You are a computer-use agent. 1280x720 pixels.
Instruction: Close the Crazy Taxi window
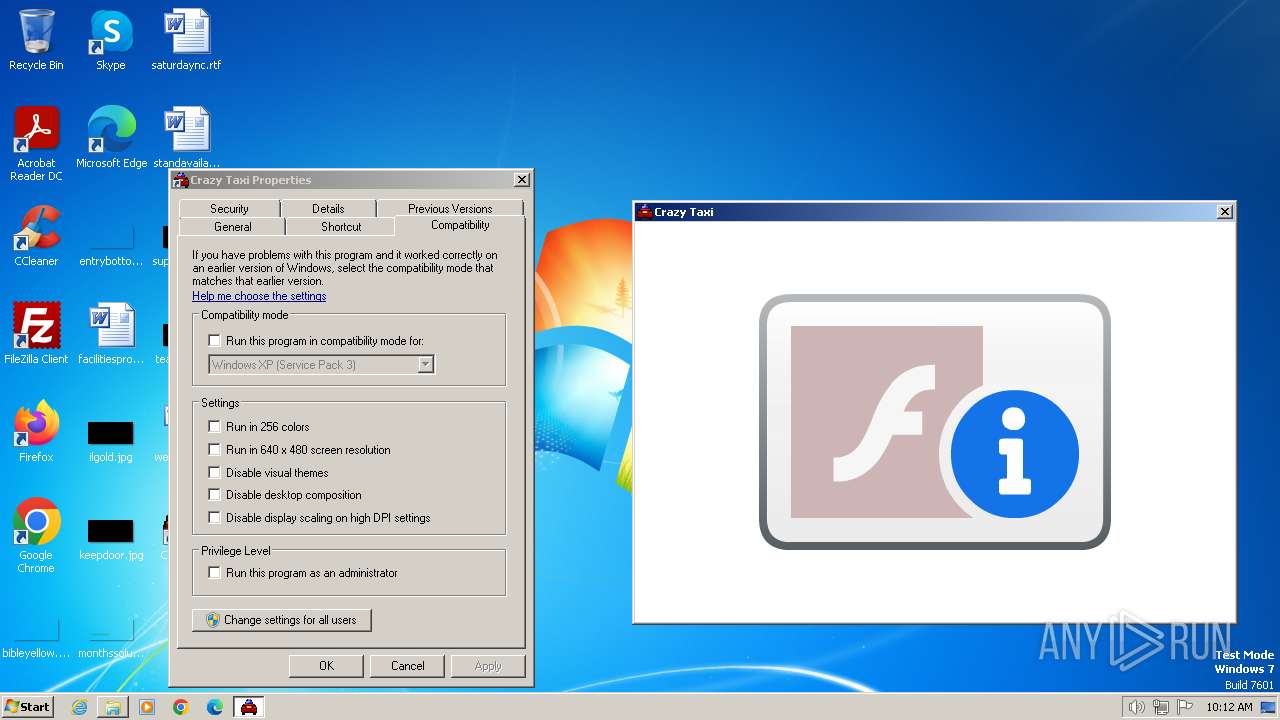point(1224,212)
